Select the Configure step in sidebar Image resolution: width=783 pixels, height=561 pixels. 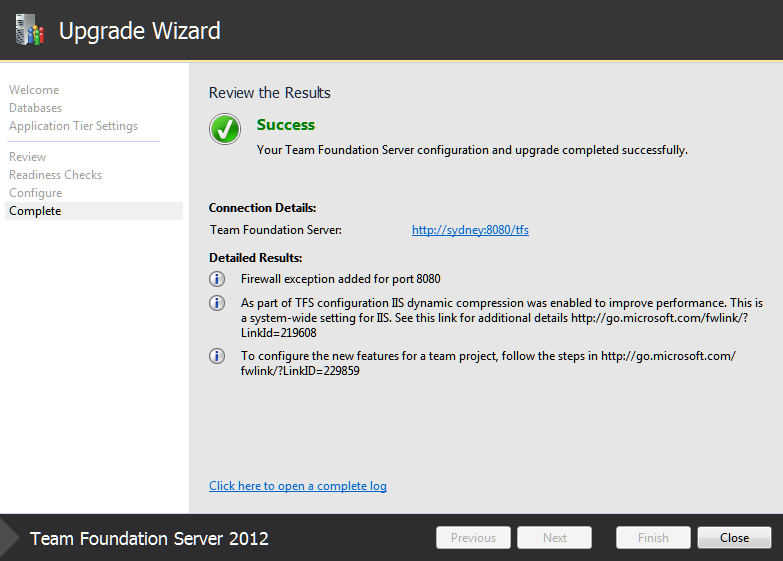[x=35, y=193]
